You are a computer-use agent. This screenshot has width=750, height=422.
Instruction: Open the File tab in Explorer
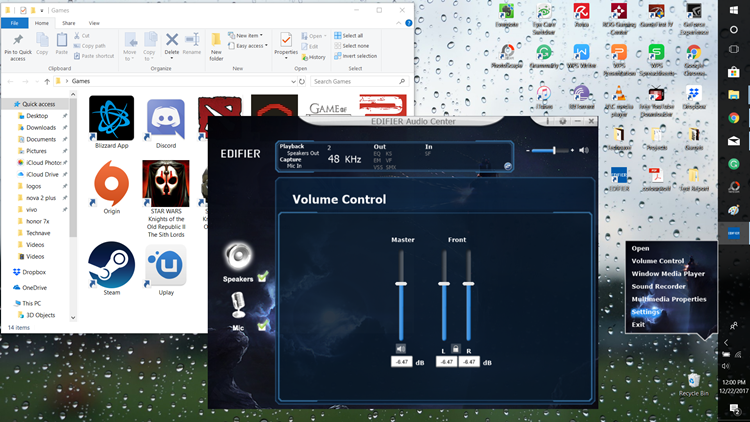[x=14, y=23]
